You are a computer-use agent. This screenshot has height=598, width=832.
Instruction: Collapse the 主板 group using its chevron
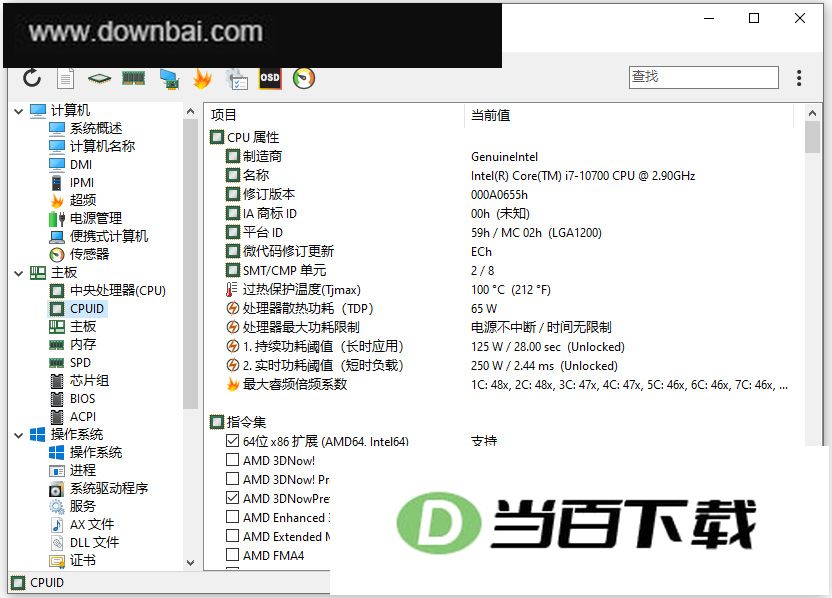(x=19, y=273)
